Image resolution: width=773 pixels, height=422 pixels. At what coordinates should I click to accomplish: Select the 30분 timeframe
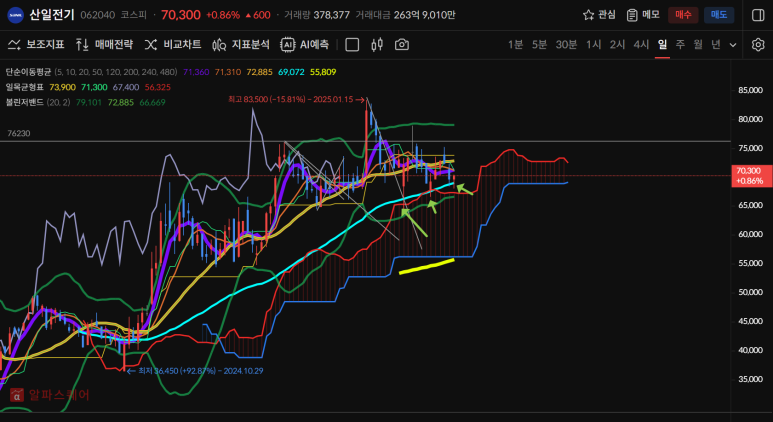(x=566, y=45)
